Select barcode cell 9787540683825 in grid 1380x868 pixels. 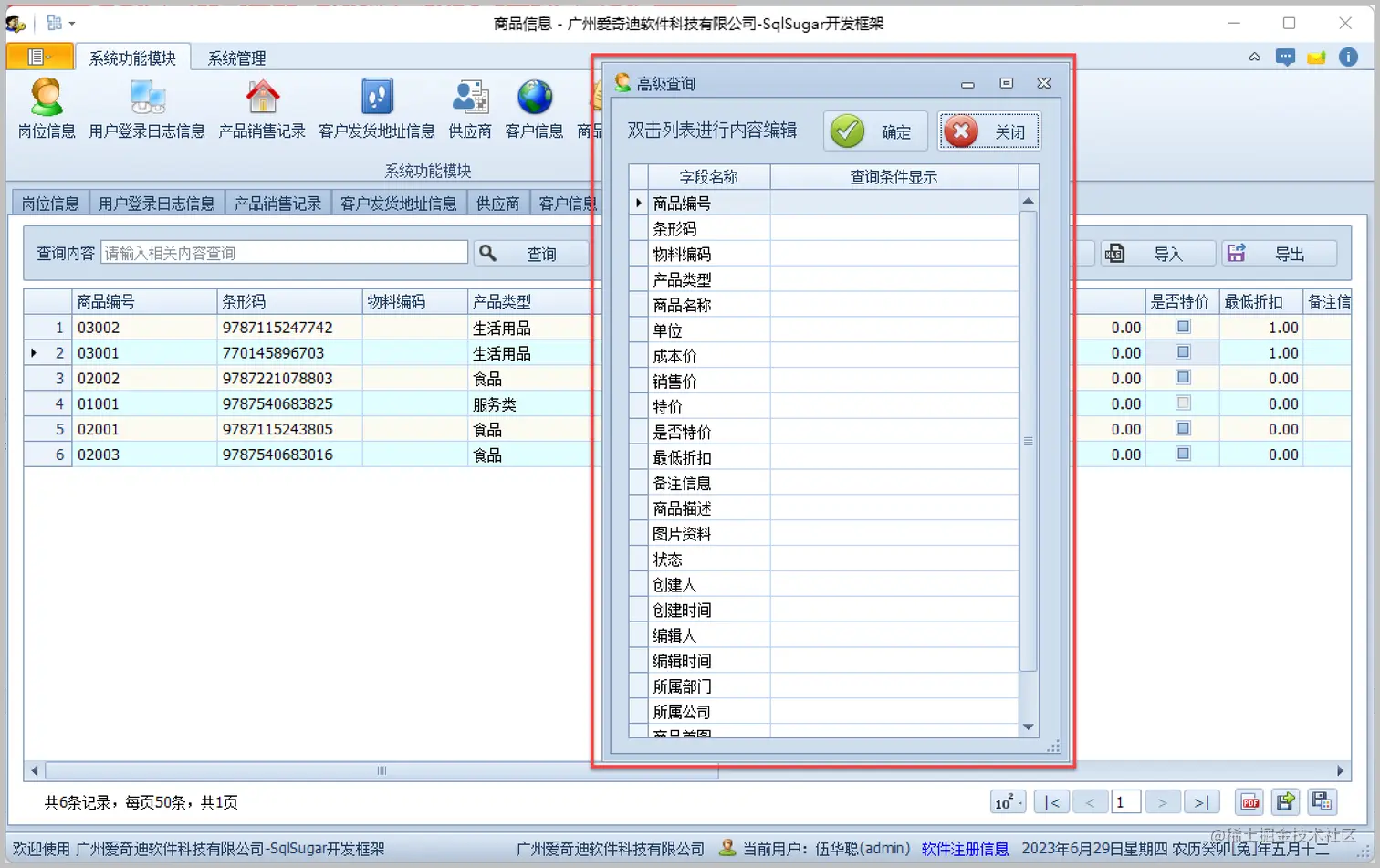[x=289, y=403]
